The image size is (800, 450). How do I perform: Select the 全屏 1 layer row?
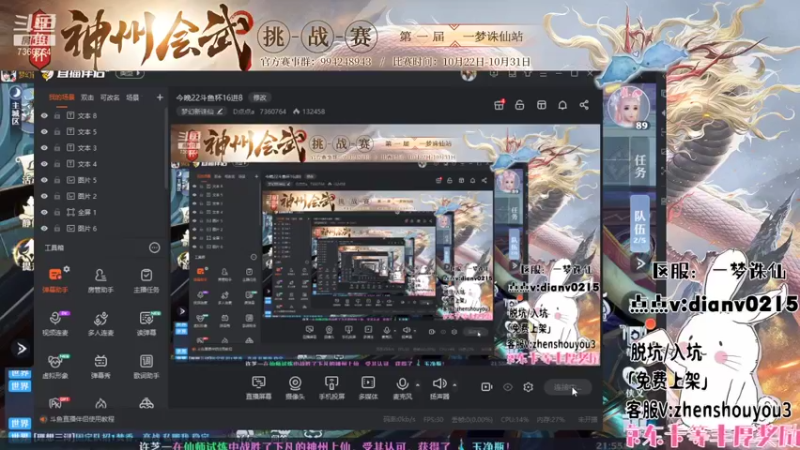(99, 212)
